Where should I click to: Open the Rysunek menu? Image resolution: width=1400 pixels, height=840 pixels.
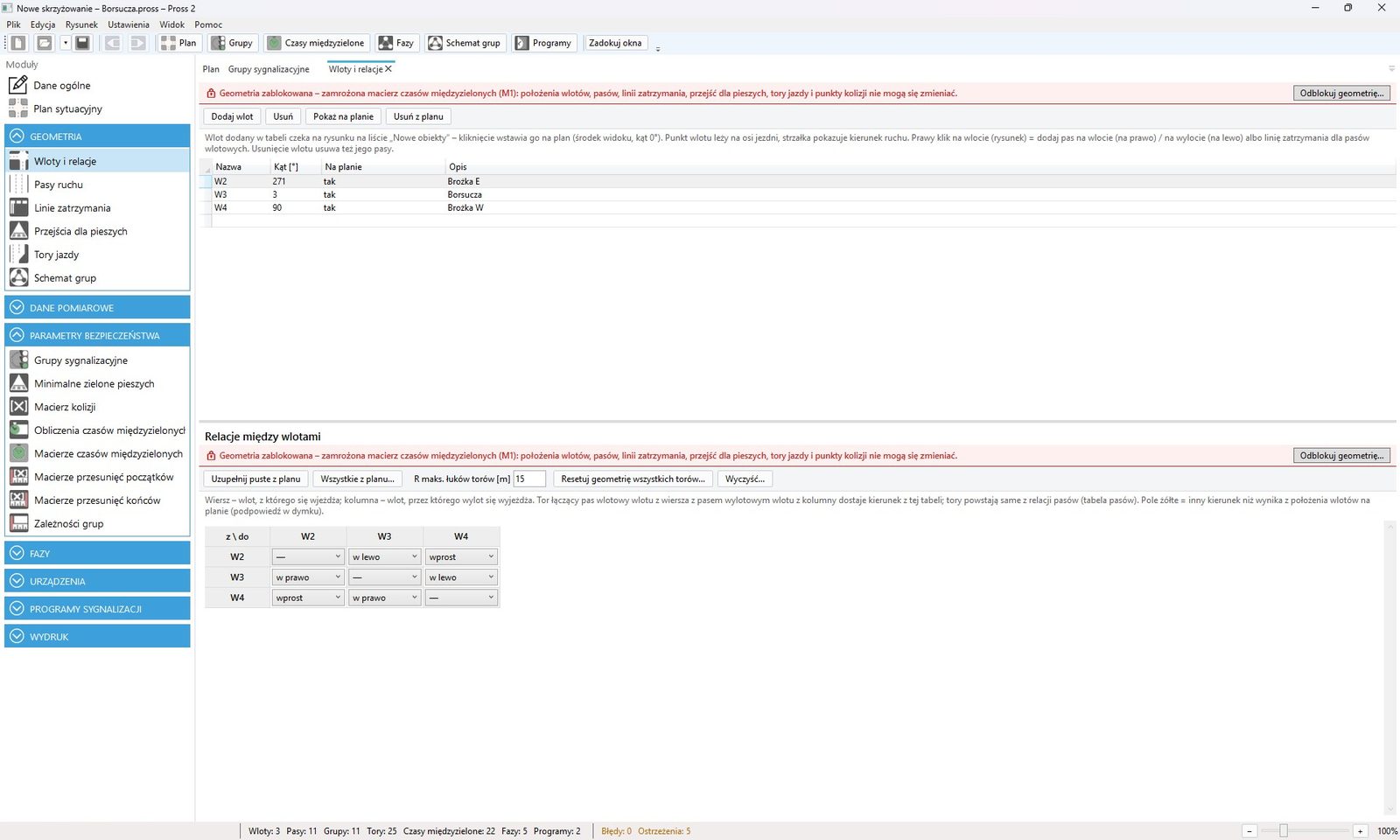pyautogui.click(x=81, y=24)
